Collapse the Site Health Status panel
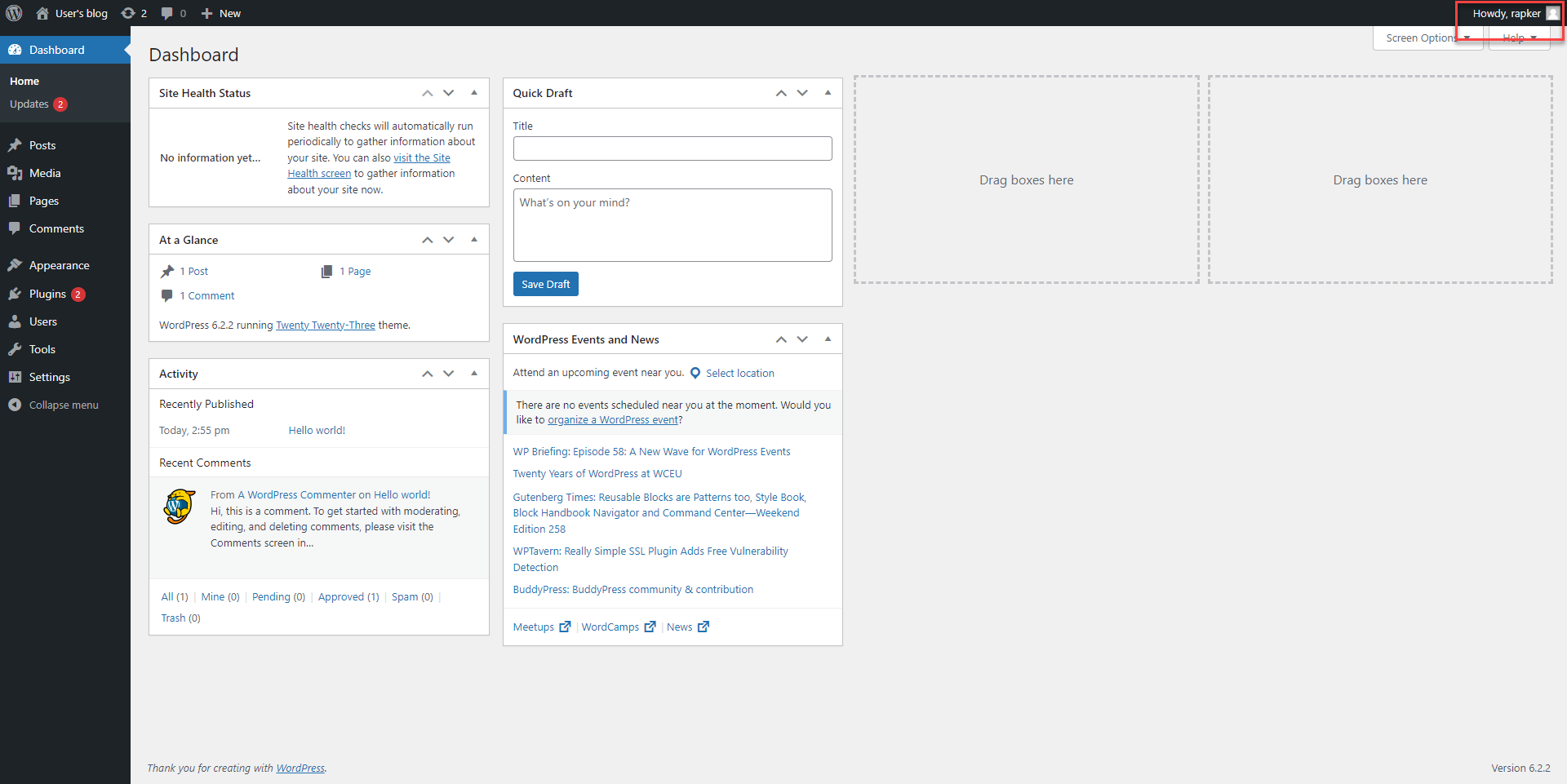This screenshot has height=784, width=1567. click(474, 93)
